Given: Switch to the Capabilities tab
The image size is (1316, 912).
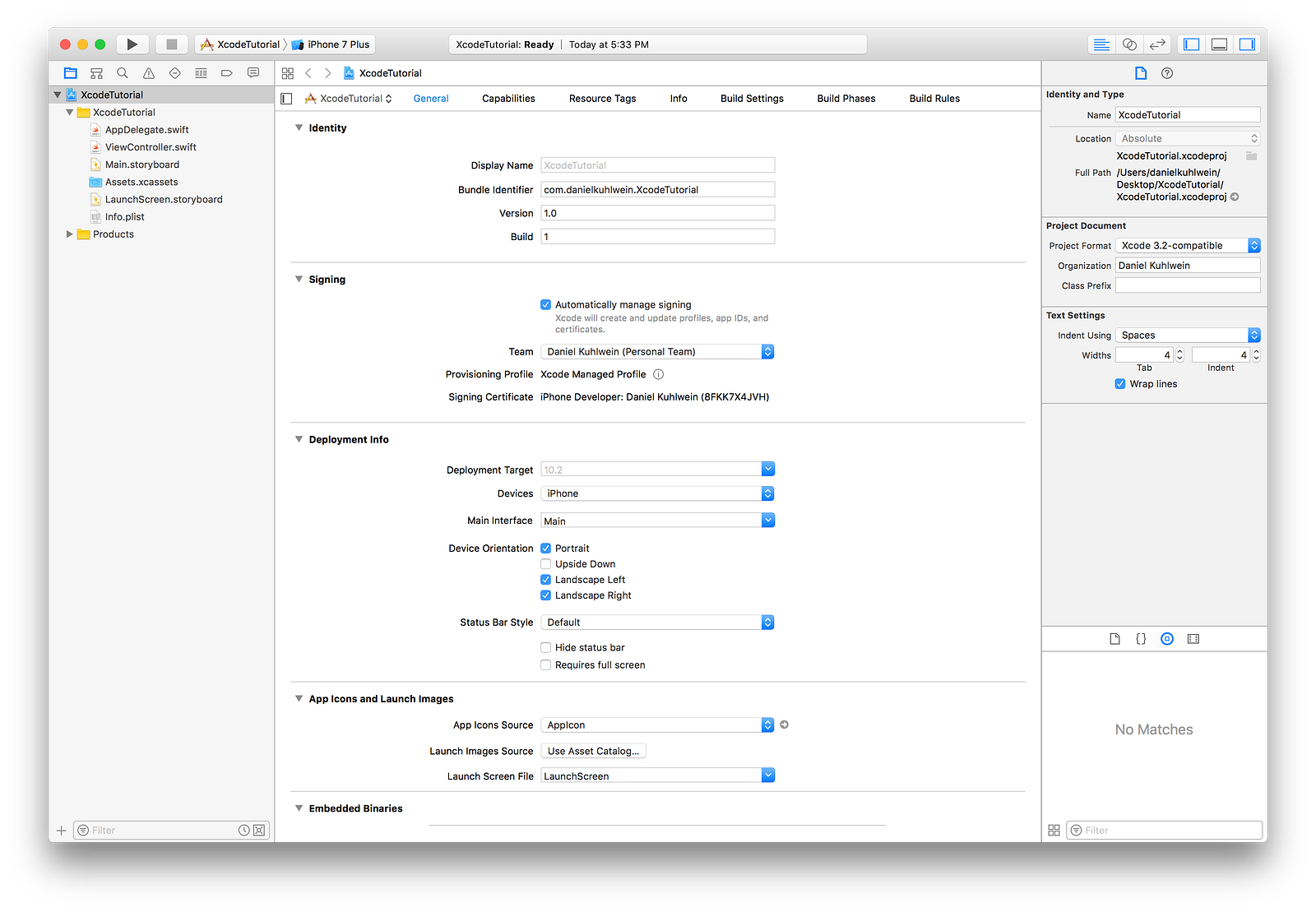Looking at the screenshot, I should 508,99.
